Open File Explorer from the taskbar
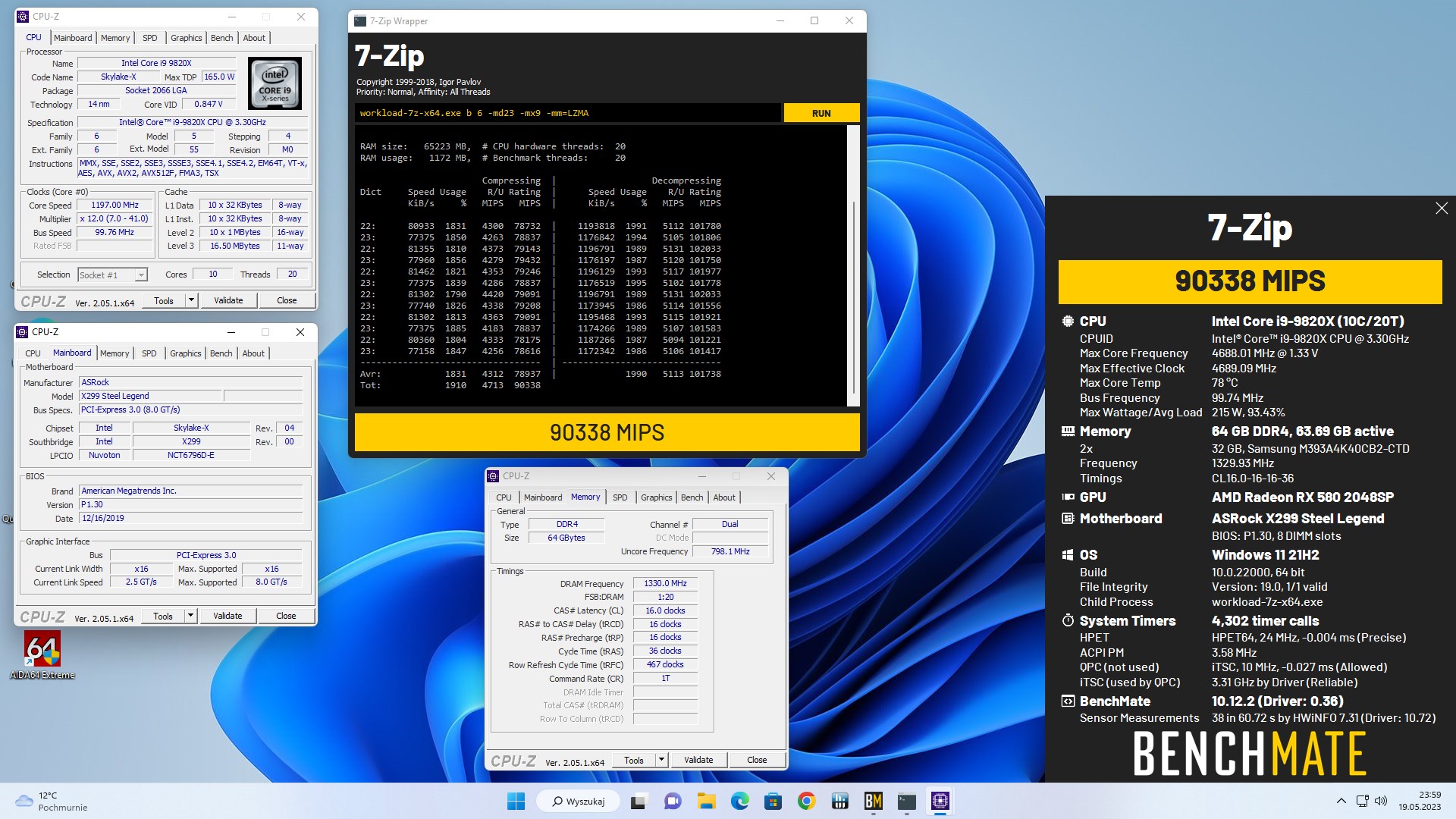The width and height of the screenshot is (1456, 819). click(706, 801)
